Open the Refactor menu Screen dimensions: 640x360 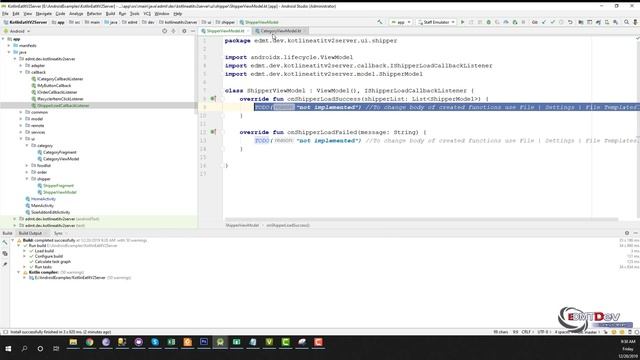(94, 13)
